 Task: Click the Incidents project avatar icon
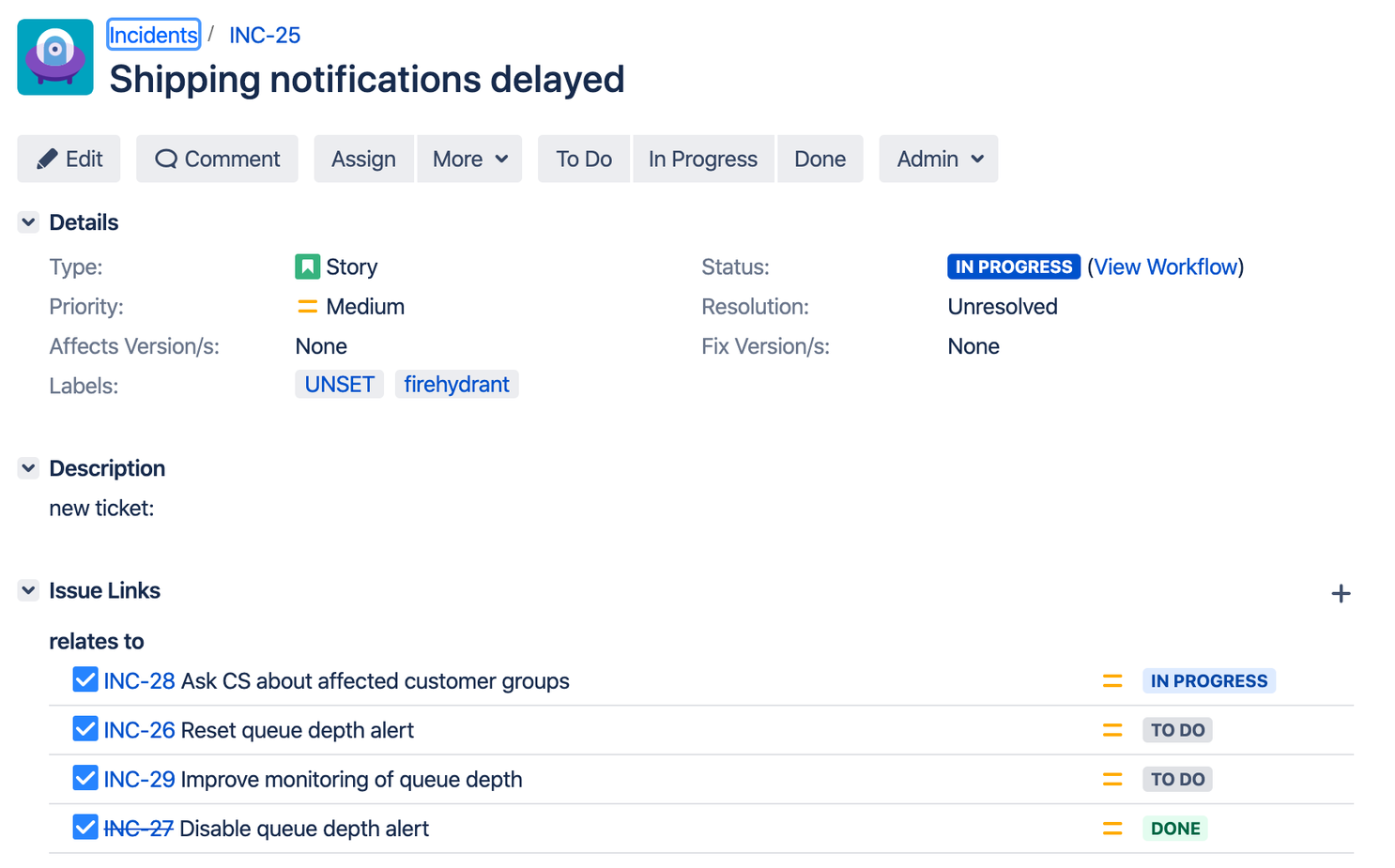click(x=55, y=57)
